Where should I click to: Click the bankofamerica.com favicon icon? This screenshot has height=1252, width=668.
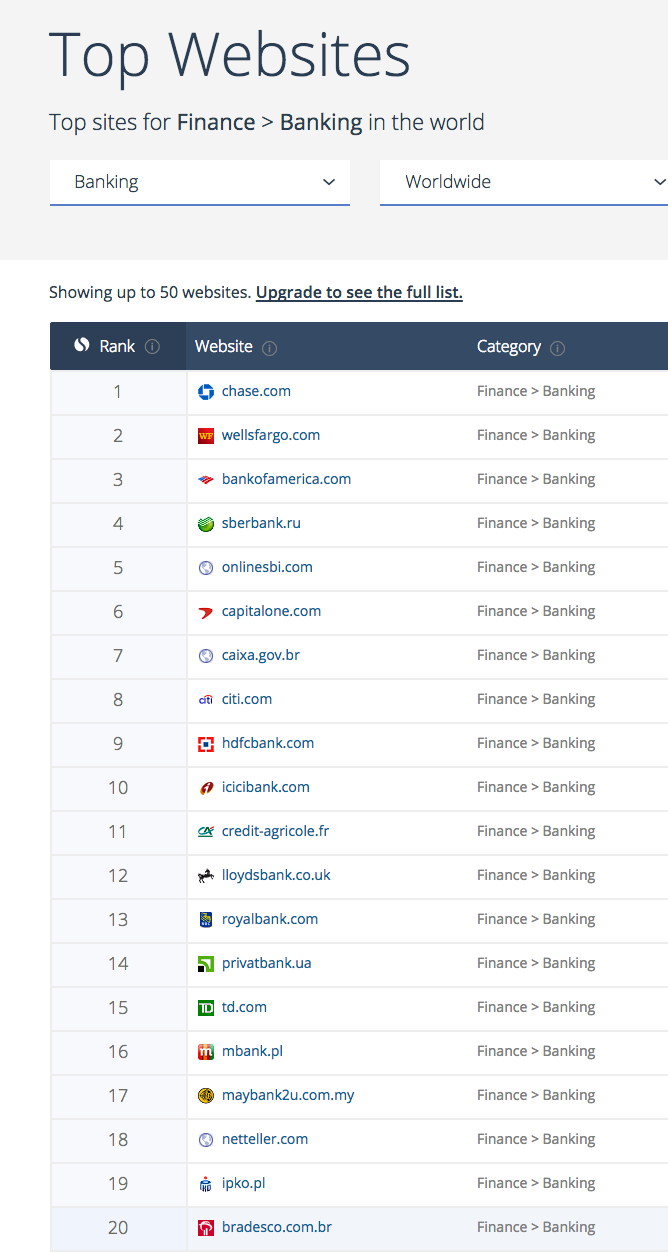pyautogui.click(x=206, y=480)
